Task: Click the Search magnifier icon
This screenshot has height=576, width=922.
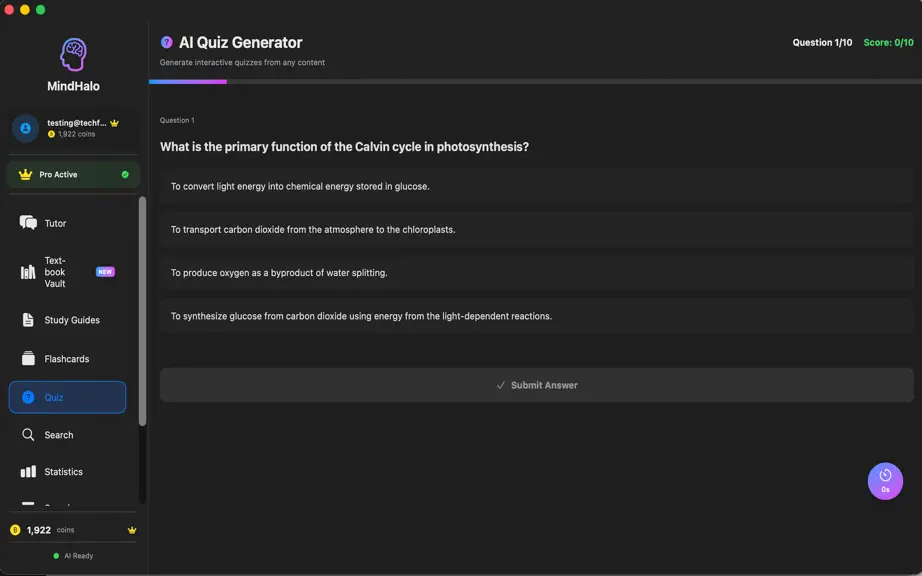Action: tap(28, 435)
